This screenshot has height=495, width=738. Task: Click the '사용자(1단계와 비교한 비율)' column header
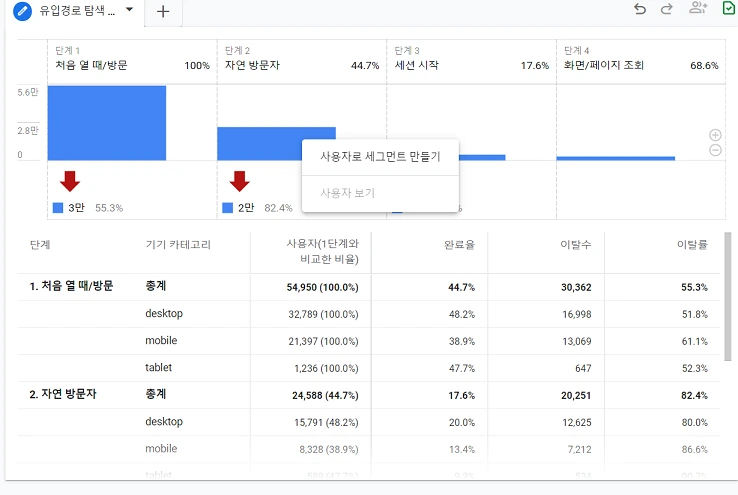click(x=323, y=251)
